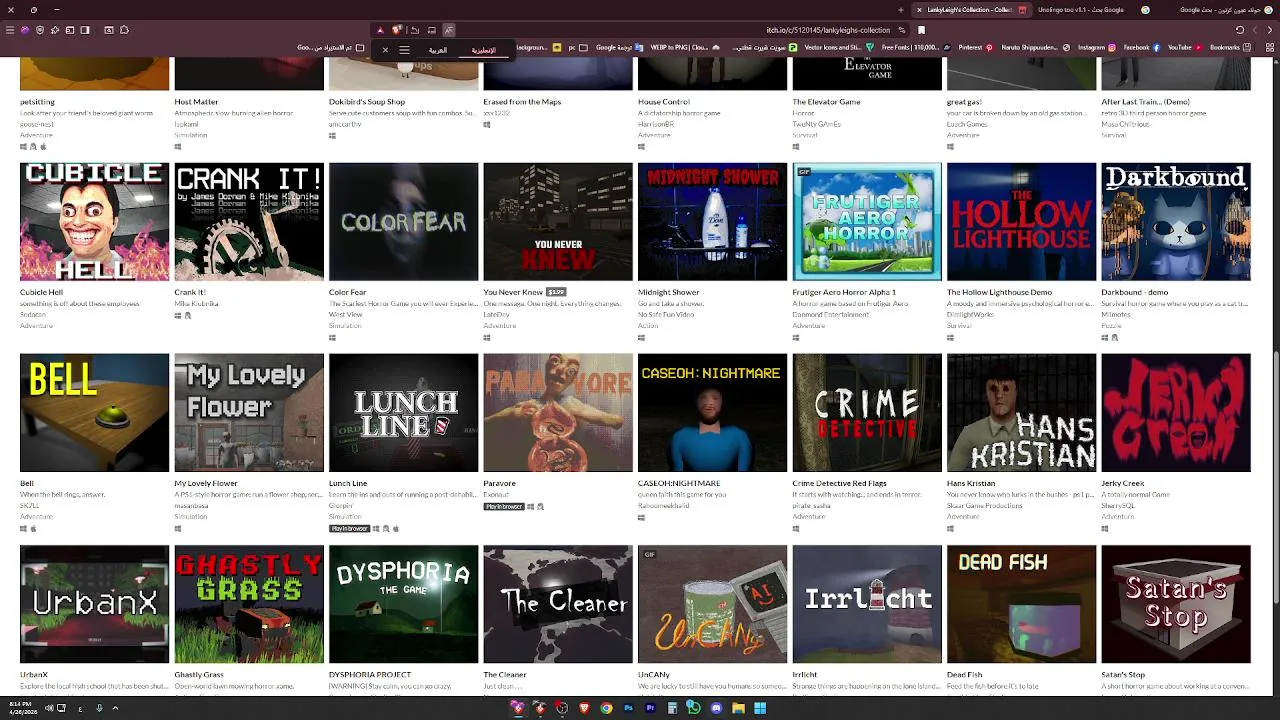Open the Bell game thumbnail
This screenshot has width=1280, height=720.
tap(94, 412)
